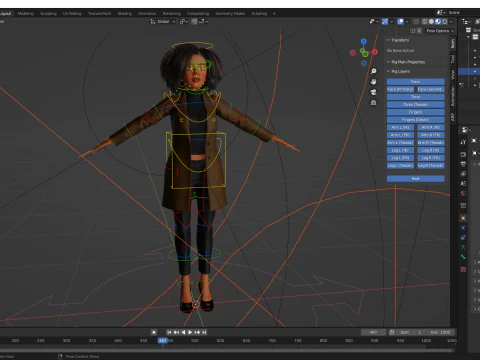Viewport: 480px width, 360px height.
Task: Select wireframe viewport shading
Action: (x=425, y=22)
